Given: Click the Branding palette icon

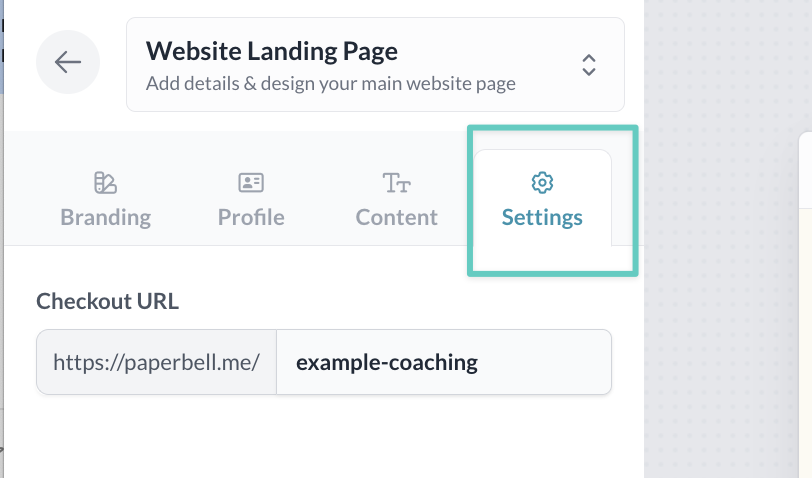Looking at the screenshot, I should click(x=105, y=182).
